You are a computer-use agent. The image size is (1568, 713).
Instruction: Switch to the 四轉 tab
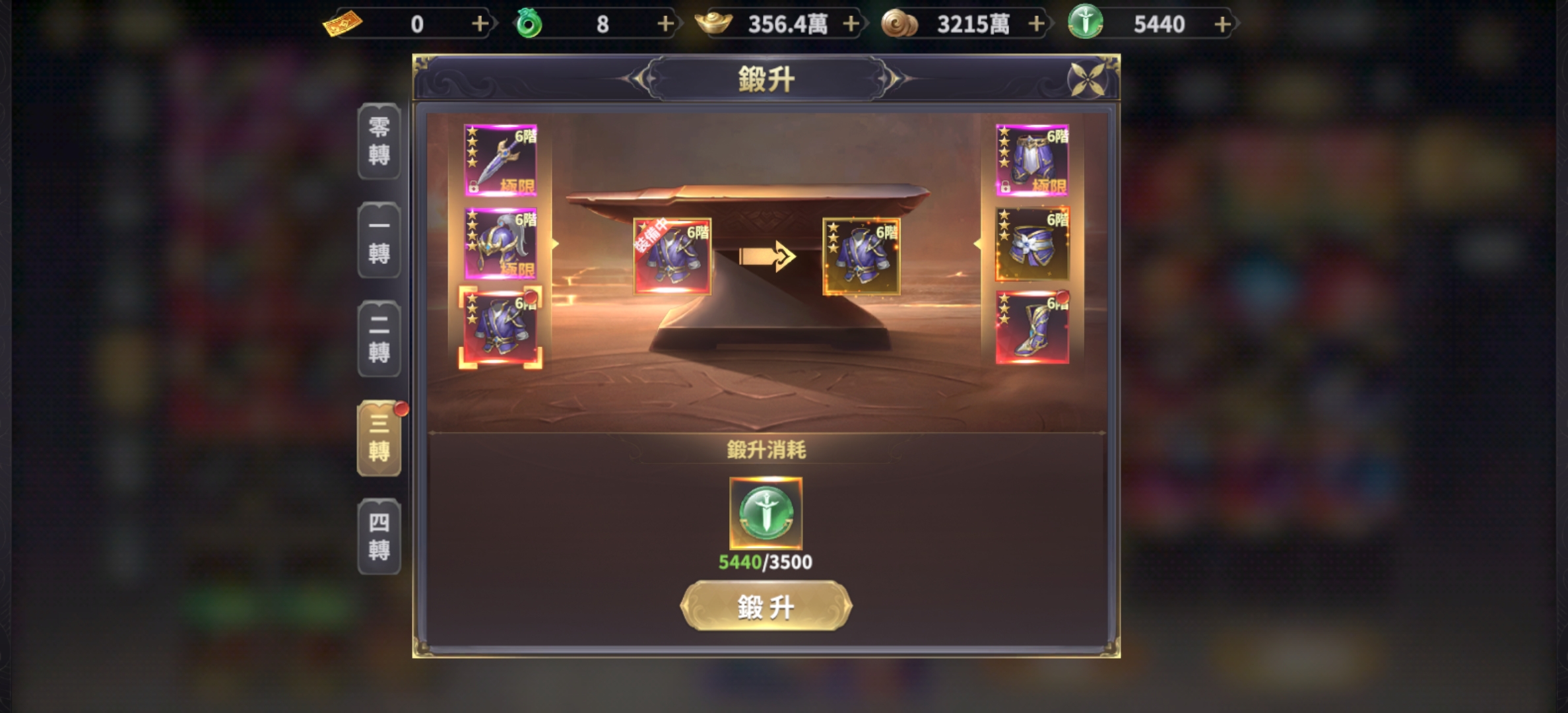click(x=379, y=536)
